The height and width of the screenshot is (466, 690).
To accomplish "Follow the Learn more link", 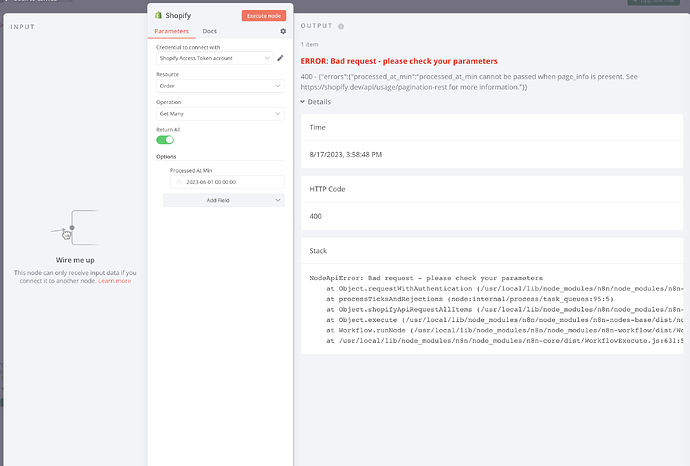I will pos(115,281).
